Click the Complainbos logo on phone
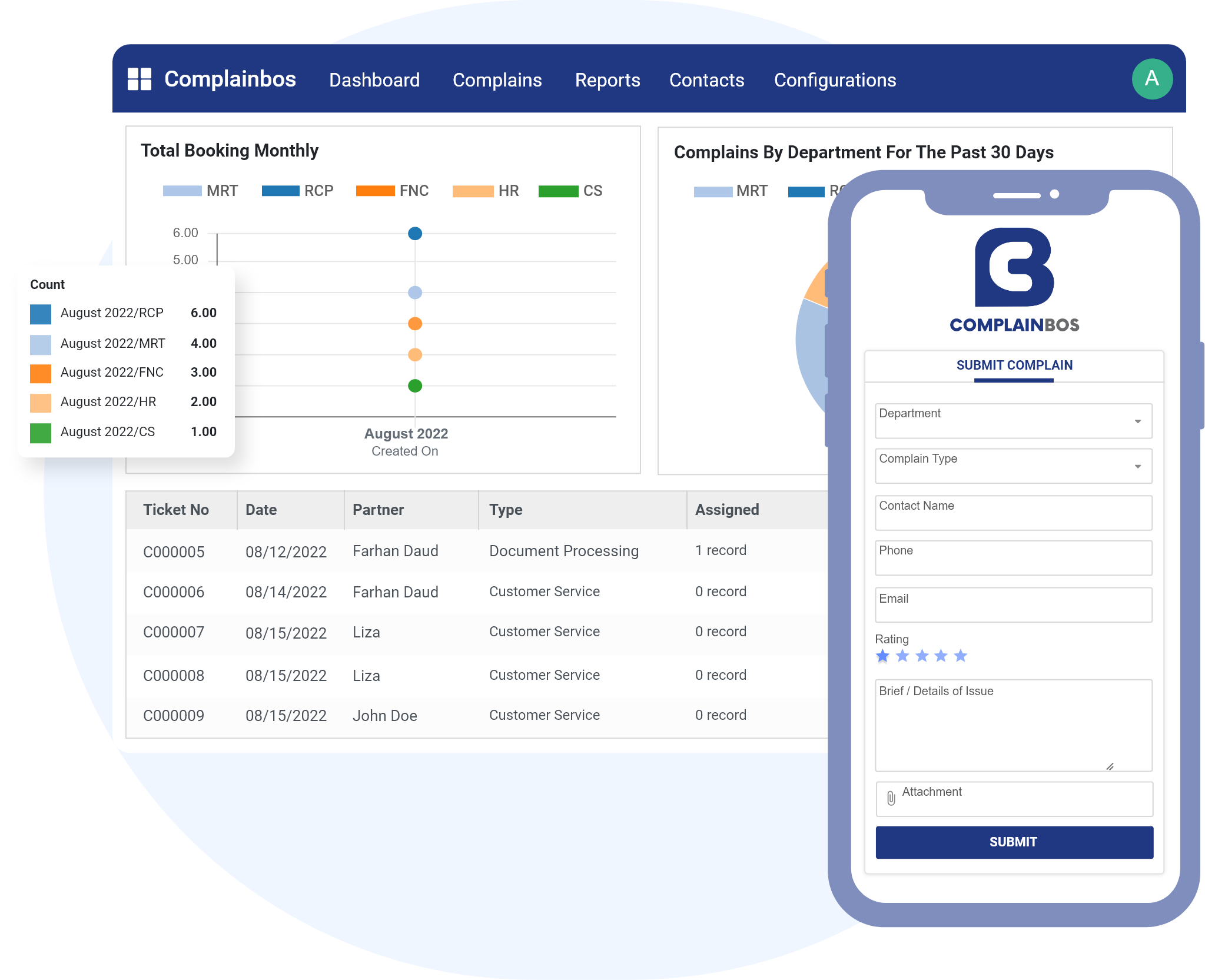The width and height of the screenshot is (1205, 980). [1014, 280]
